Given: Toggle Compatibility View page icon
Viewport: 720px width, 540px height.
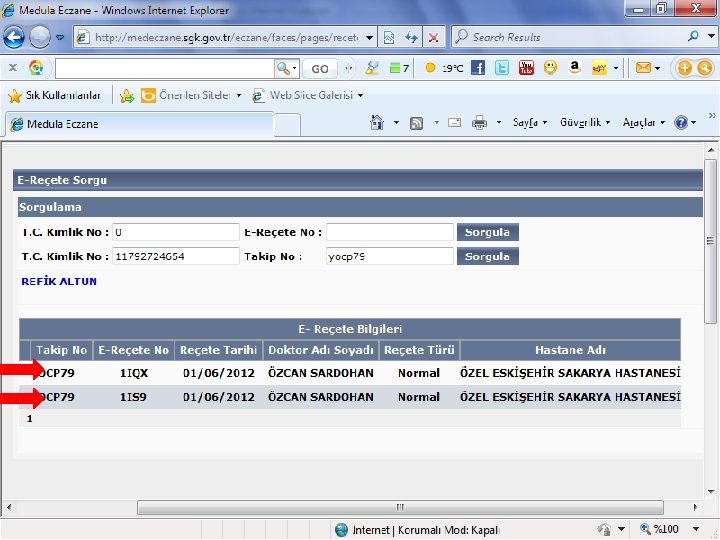Looking at the screenshot, I should [x=389, y=38].
